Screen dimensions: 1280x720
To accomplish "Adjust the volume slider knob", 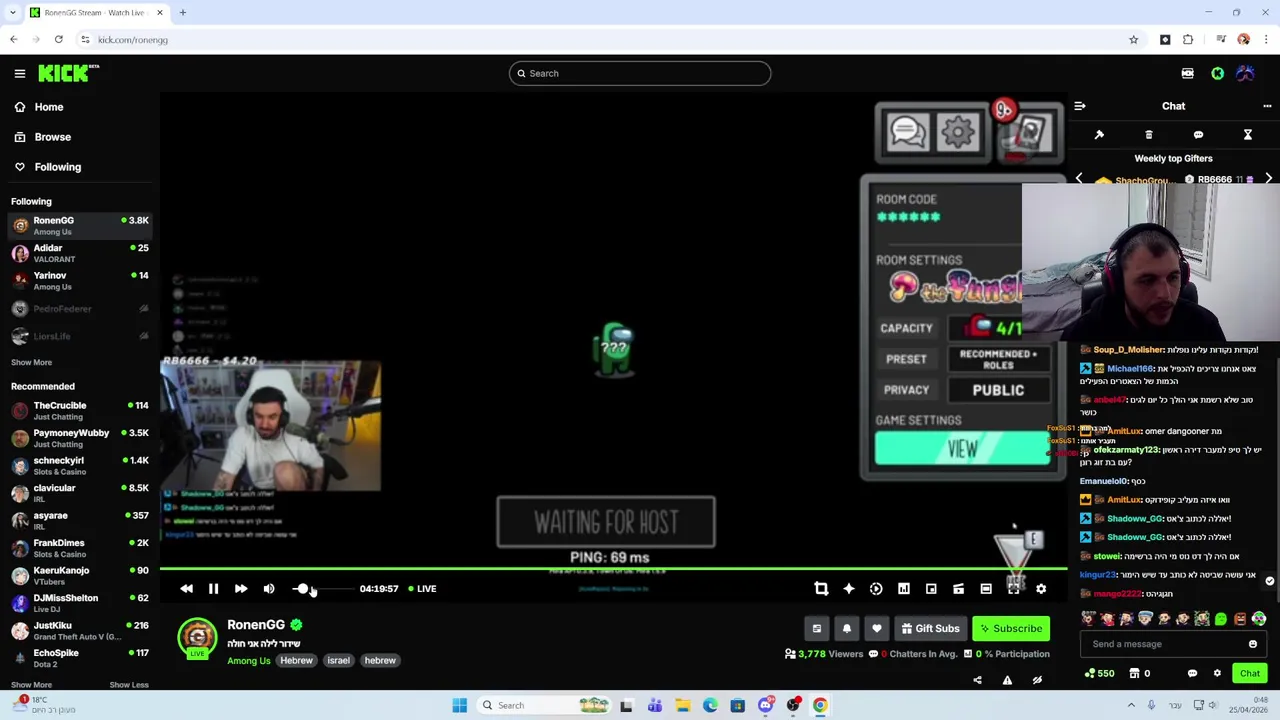I will (302, 589).
